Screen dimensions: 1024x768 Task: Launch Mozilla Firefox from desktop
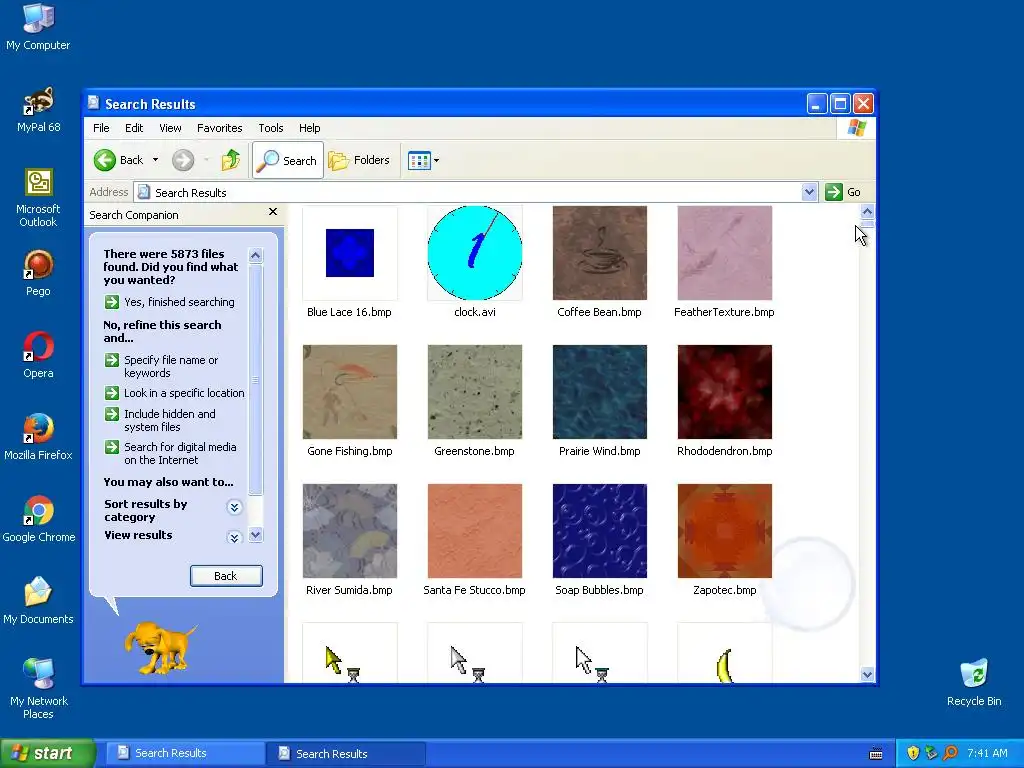[x=38, y=437]
